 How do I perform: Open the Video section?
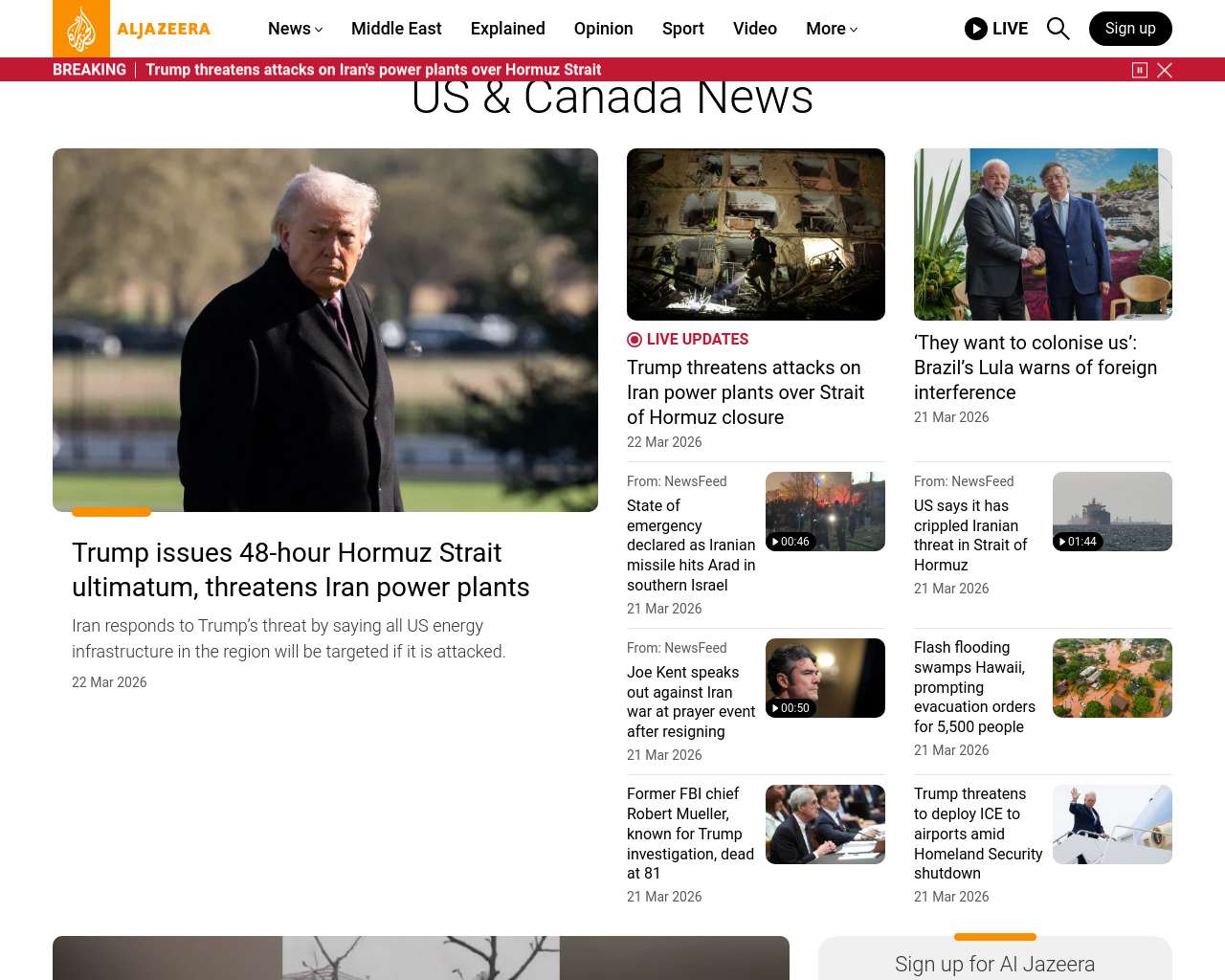pos(755,29)
